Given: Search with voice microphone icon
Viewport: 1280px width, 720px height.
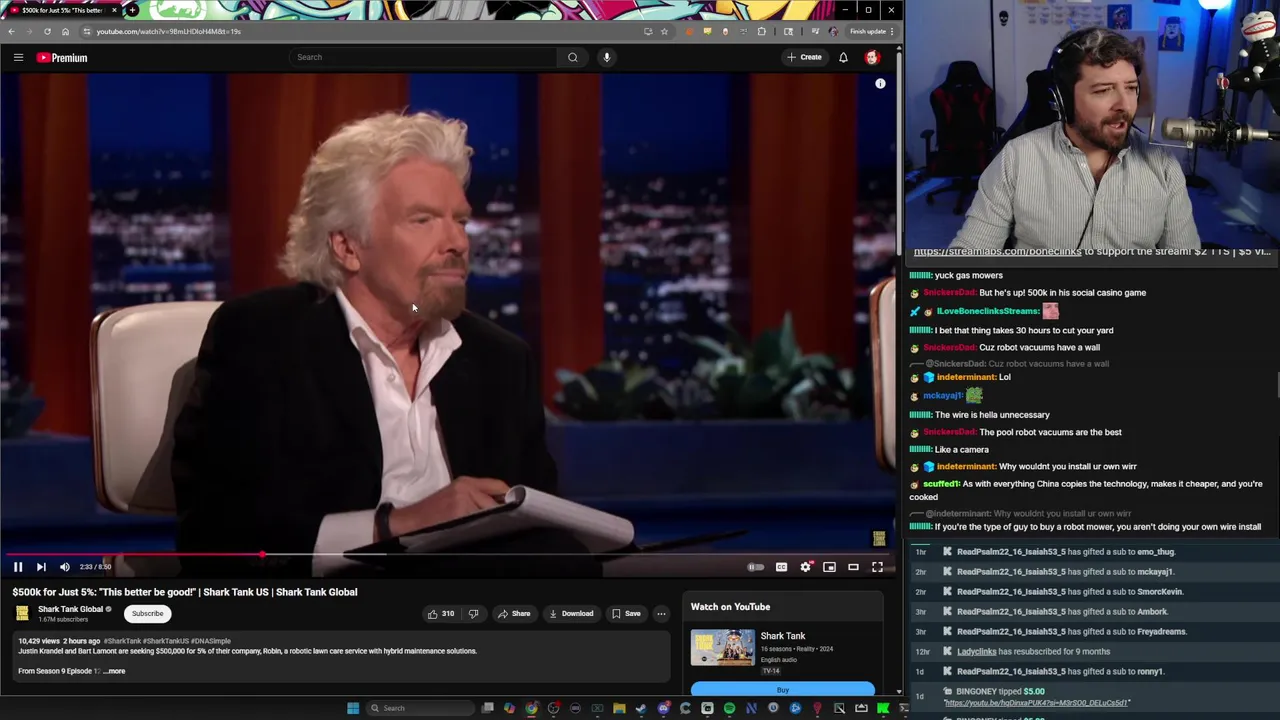Looking at the screenshot, I should point(606,57).
